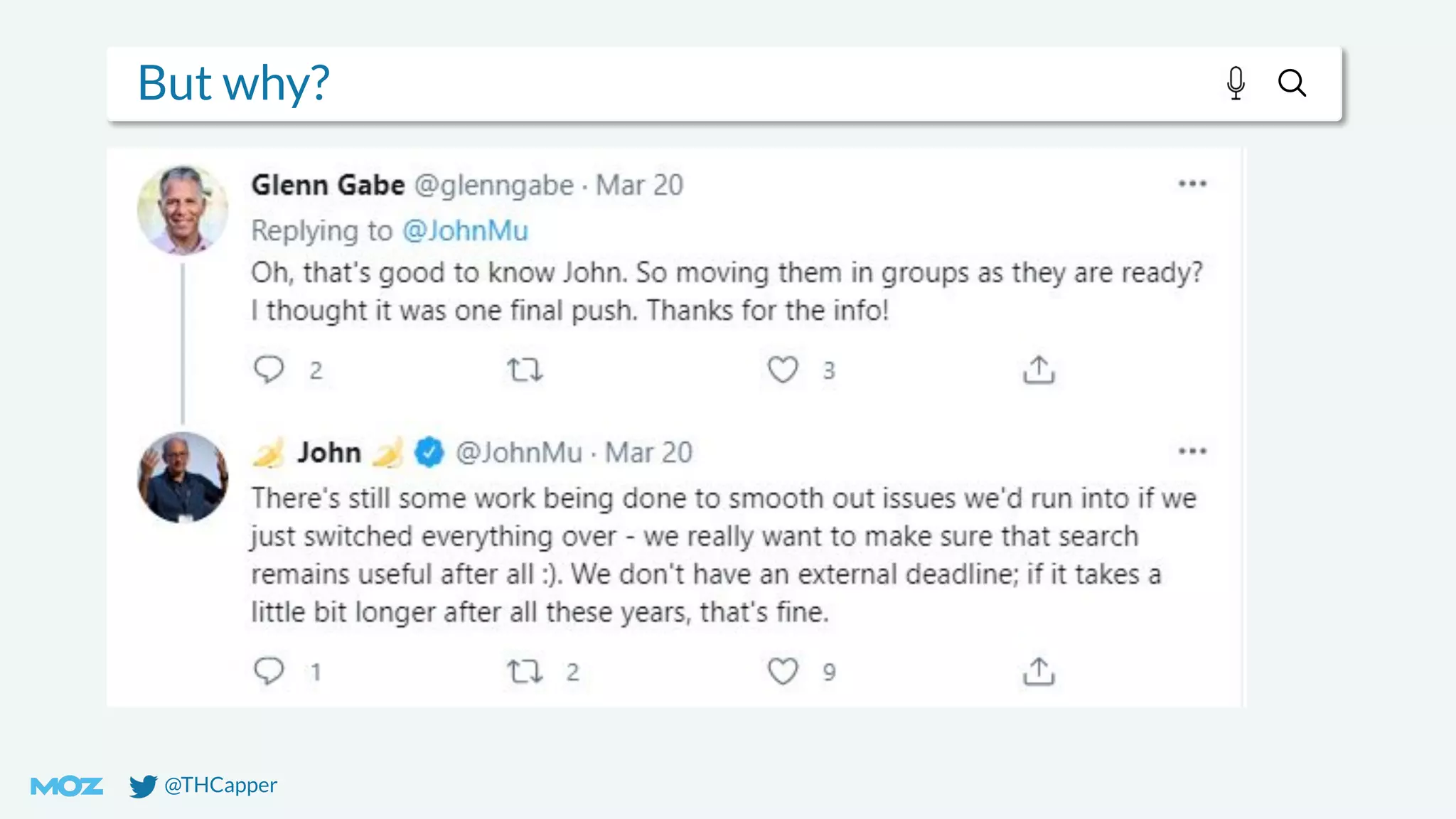This screenshot has width=1456, height=819.
Task: Click the "But why?" search field
Action: (640, 83)
